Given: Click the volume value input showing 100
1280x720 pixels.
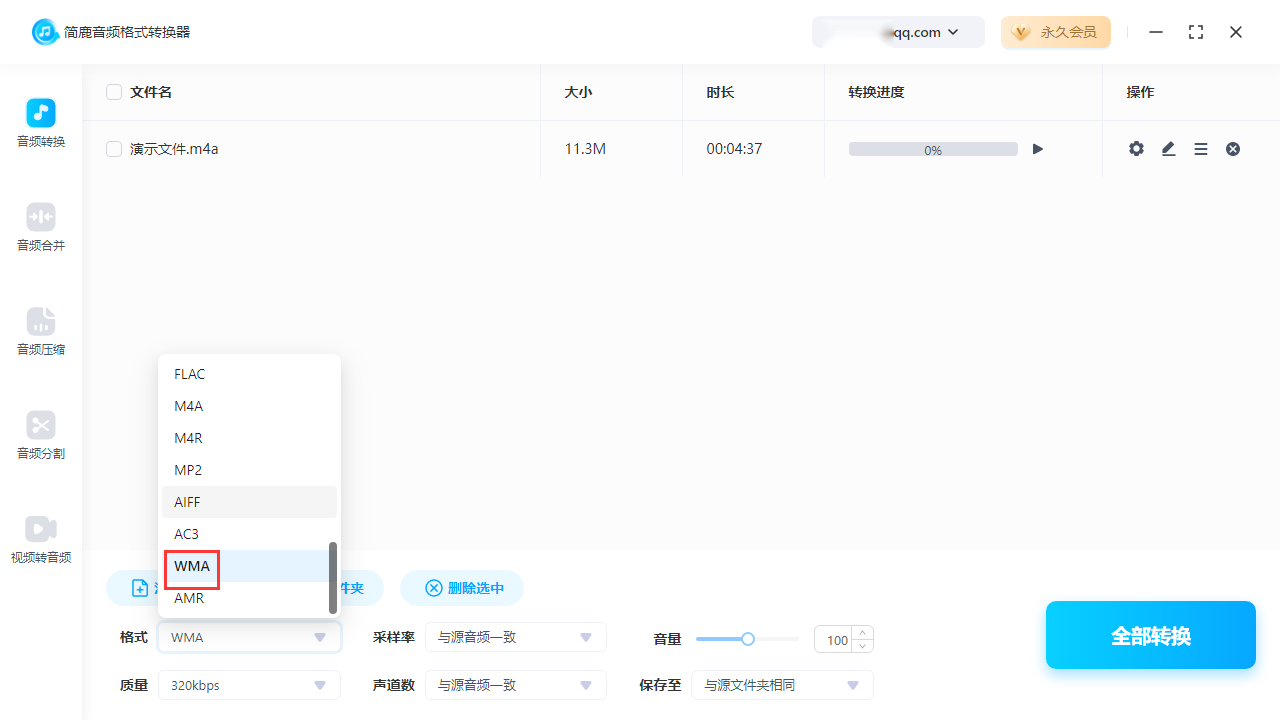Looking at the screenshot, I should point(836,639).
